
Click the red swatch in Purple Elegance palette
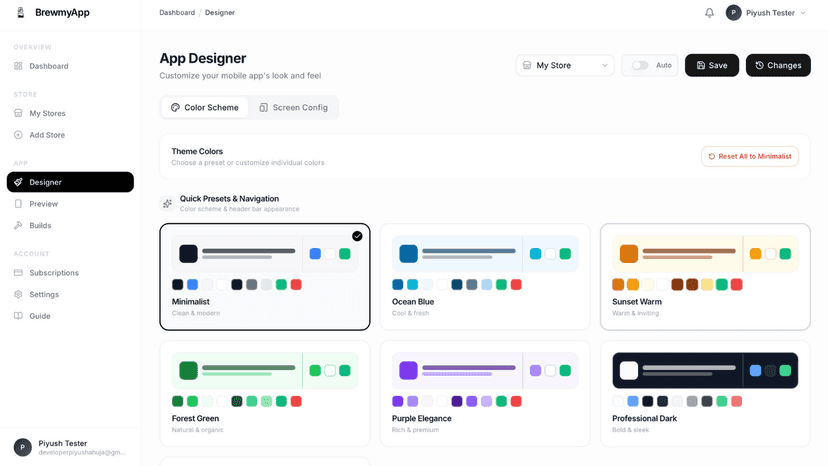(516, 402)
